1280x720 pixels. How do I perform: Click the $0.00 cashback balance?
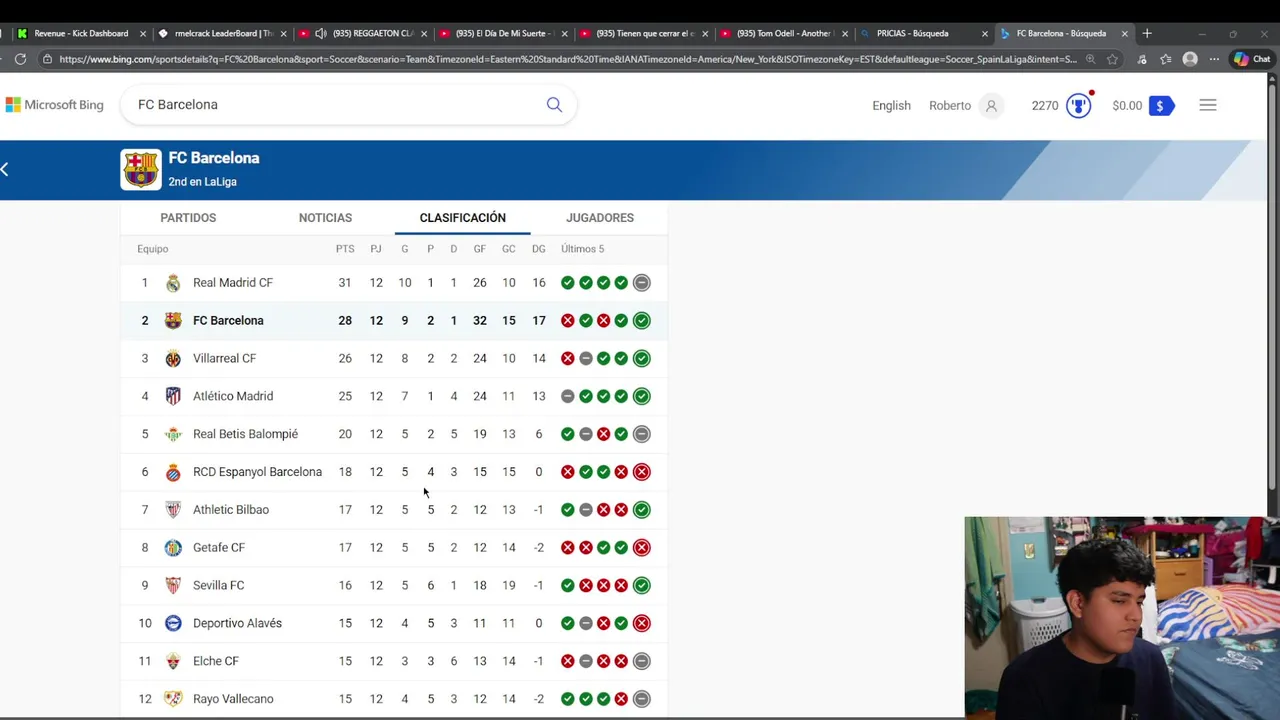[x=1127, y=105]
